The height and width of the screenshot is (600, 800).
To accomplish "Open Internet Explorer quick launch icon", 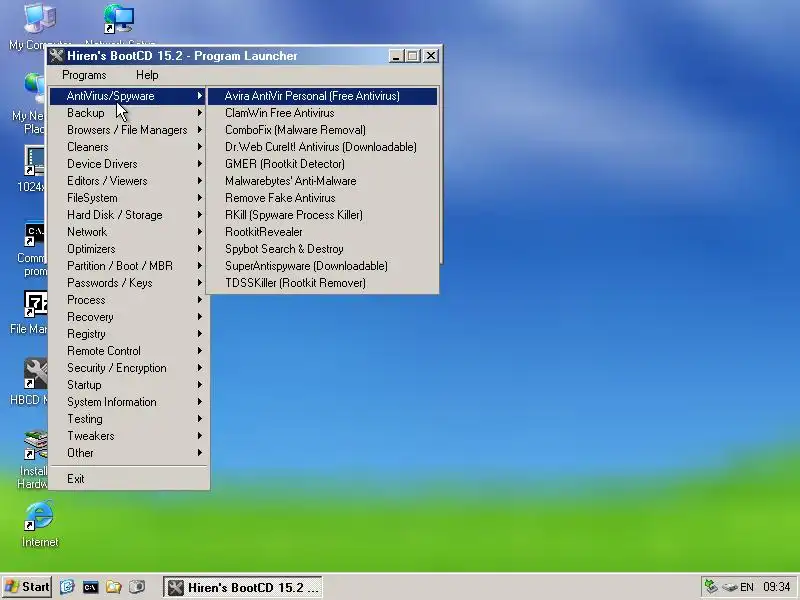I will pyautogui.click(x=67, y=587).
